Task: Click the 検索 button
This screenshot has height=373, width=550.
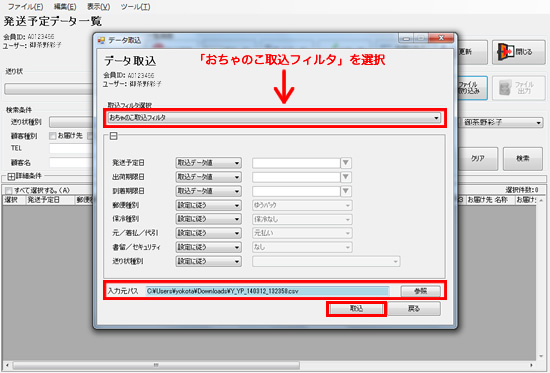Action: (x=523, y=159)
